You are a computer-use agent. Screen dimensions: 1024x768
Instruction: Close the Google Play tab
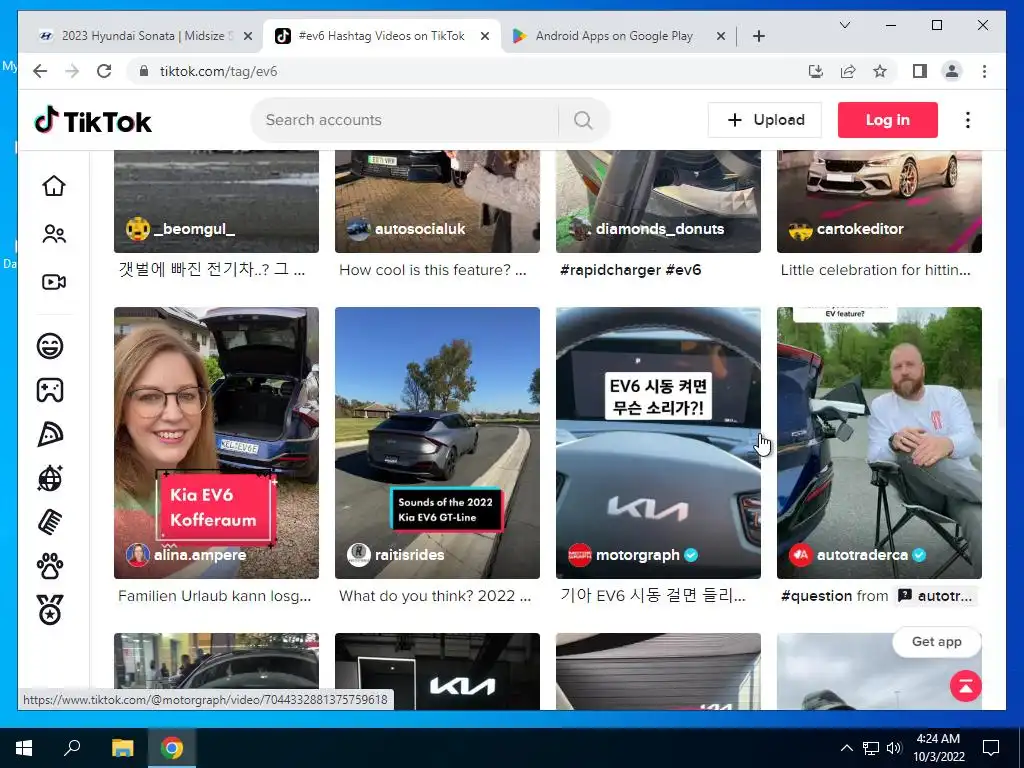coord(721,36)
